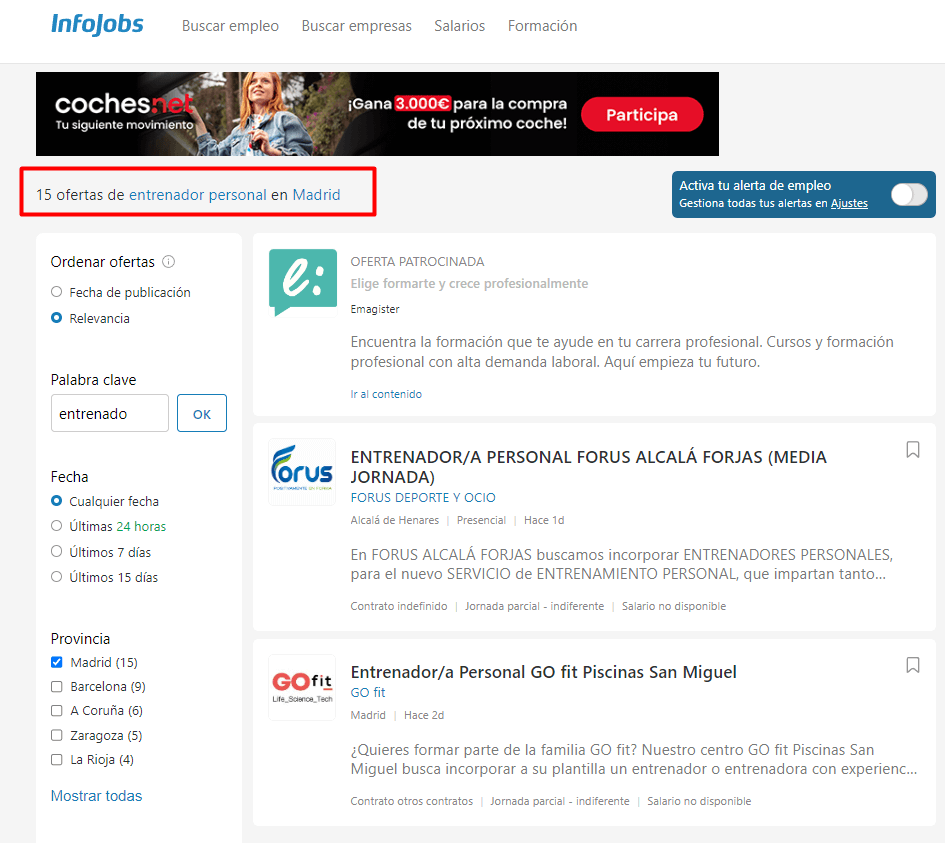Open Buscar empresas menu
Viewport: 945px width, 843px height.
356,26
